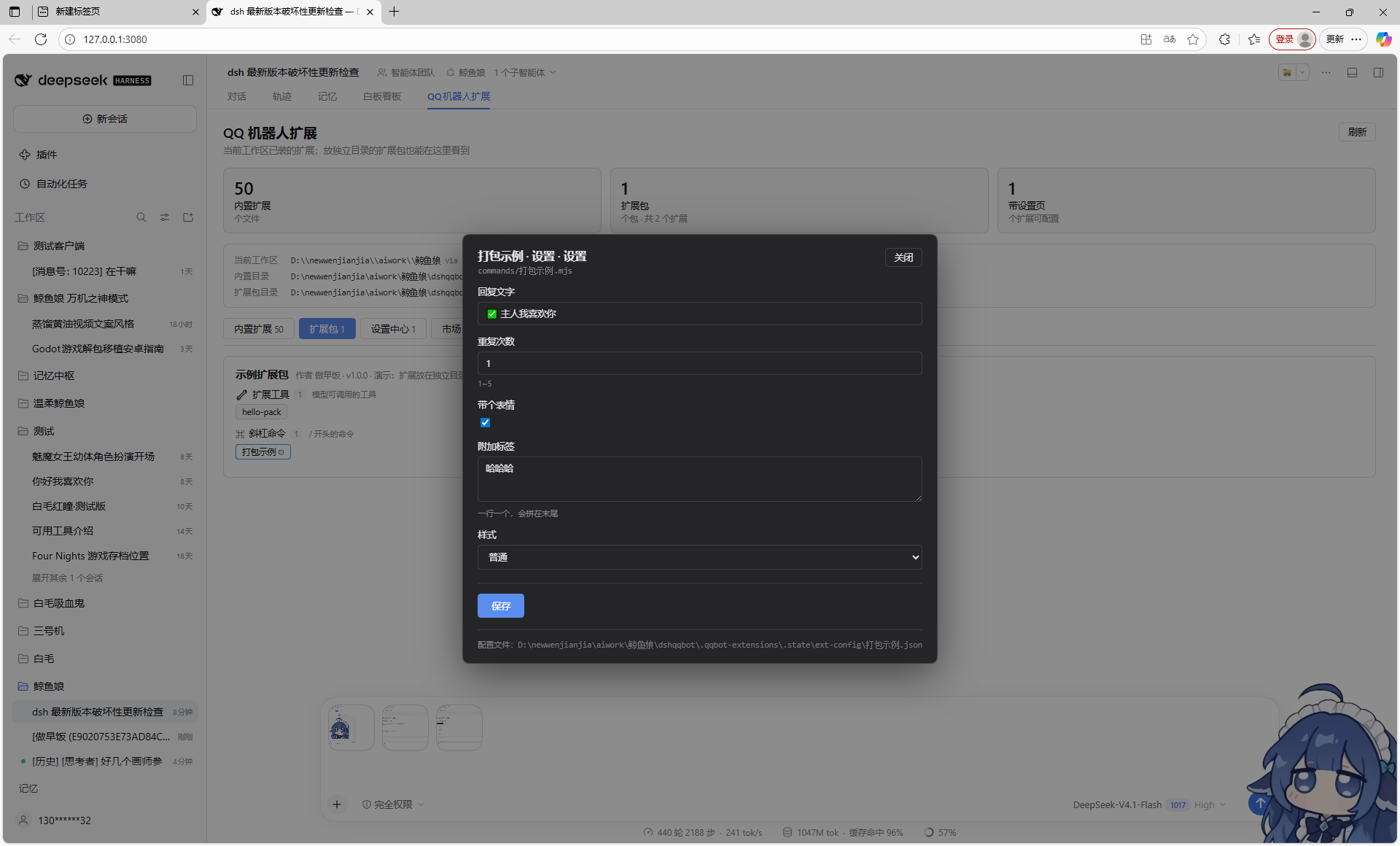Click the browser address bar
This screenshot has width=1400, height=846.
tap(598, 39)
